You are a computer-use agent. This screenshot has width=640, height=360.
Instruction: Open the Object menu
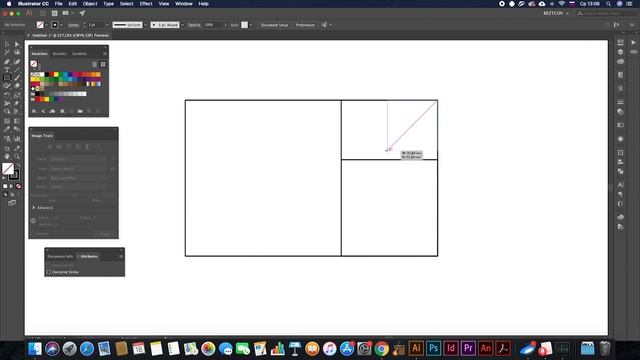90,4
